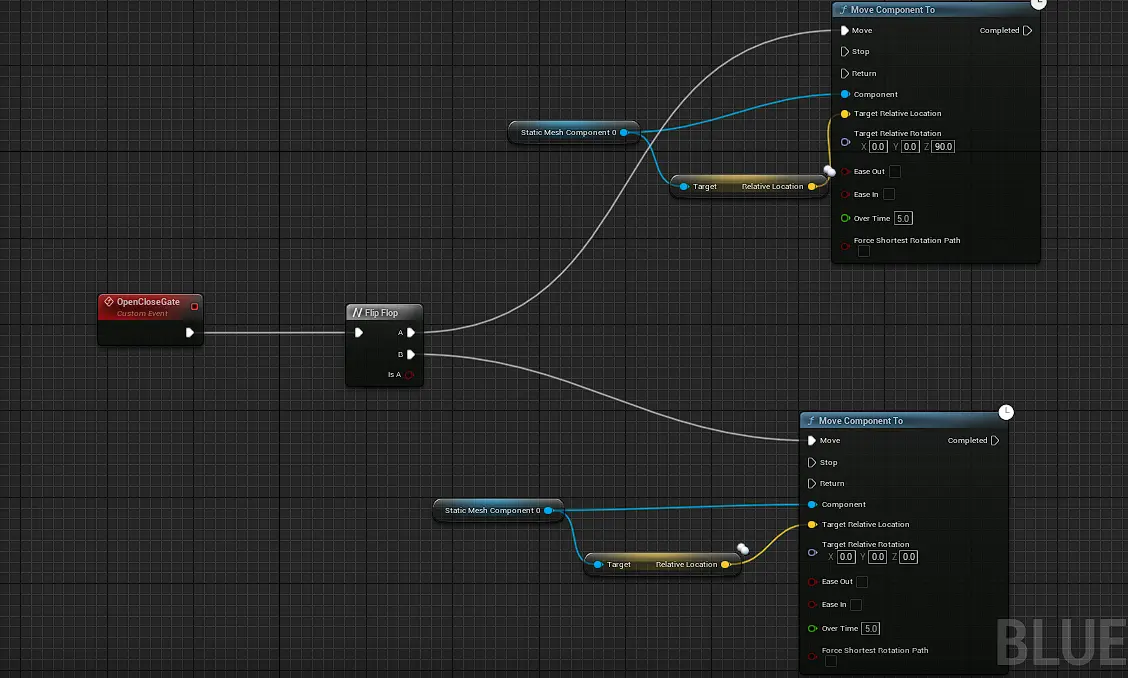
Task: Click the Flip Flop B output pin
Action: [x=411, y=354]
